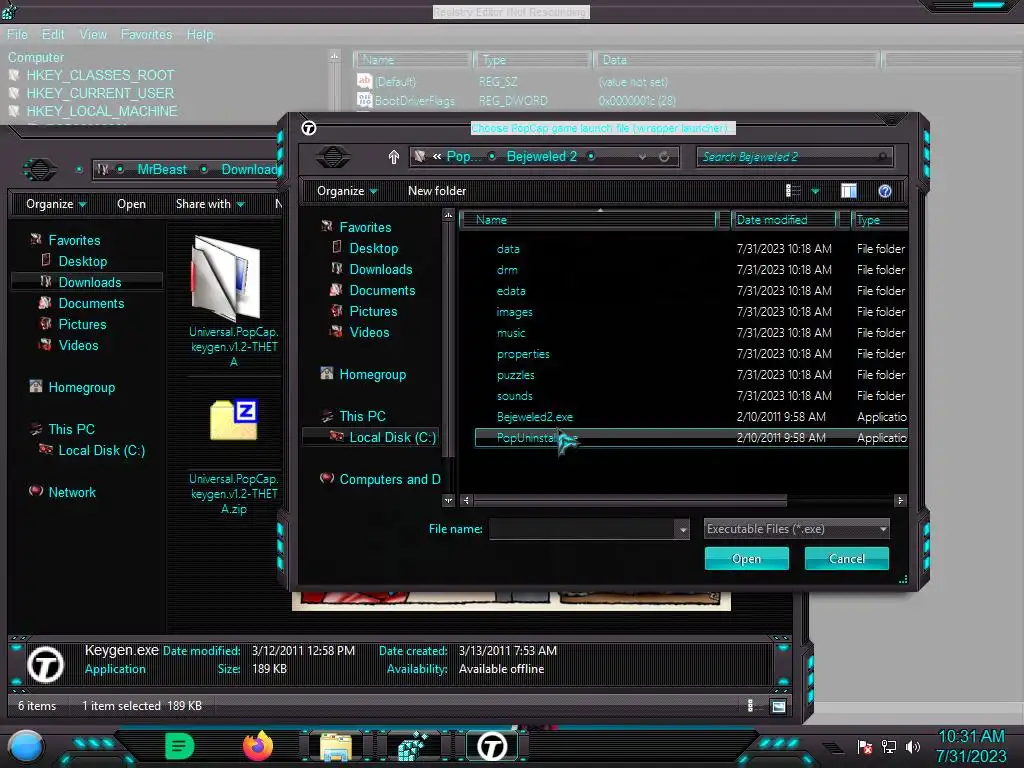
Task: Click the Organize dropdown in the file dialog
Action: (x=347, y=191)
